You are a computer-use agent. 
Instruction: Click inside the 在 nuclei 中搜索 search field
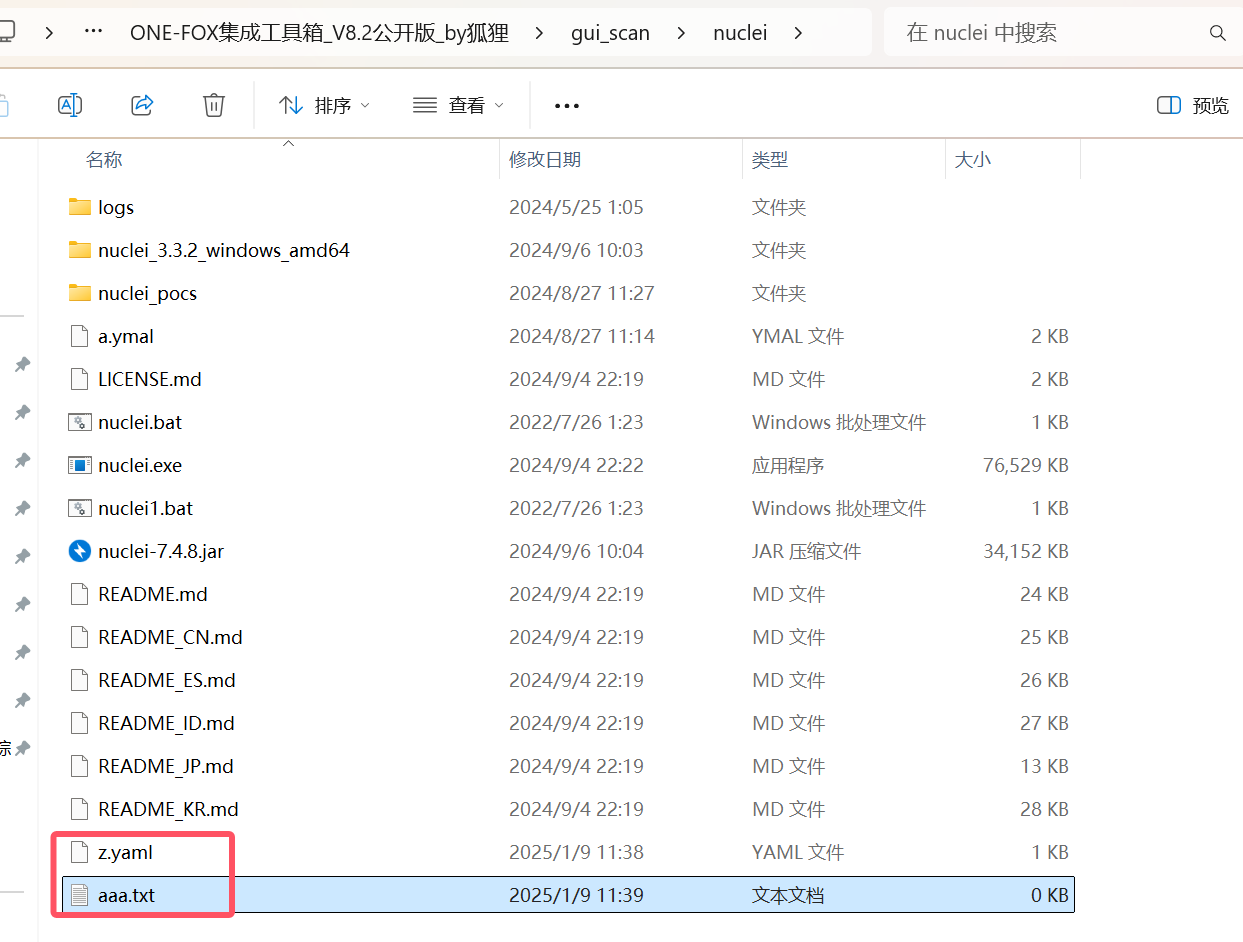1040,32
